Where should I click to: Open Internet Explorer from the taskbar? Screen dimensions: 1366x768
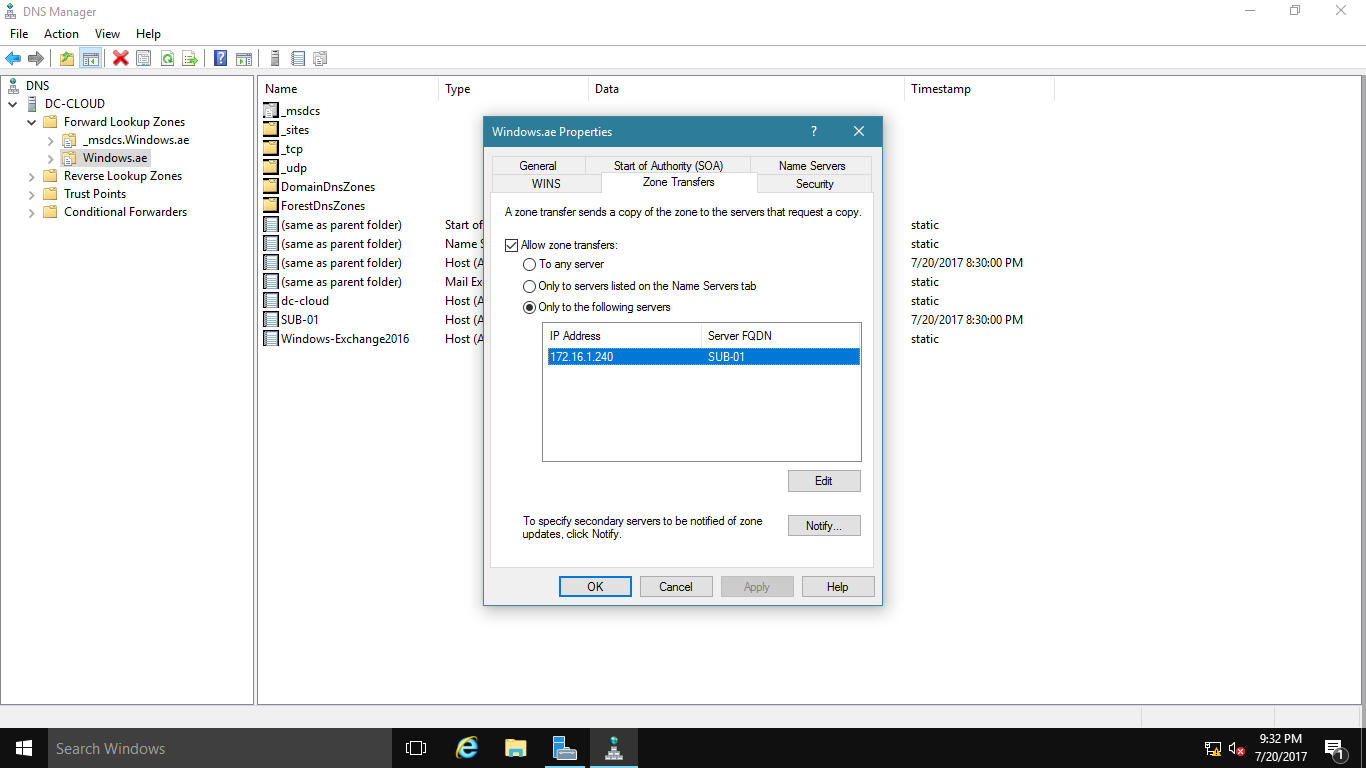pyautogui.click(x=466, y=748)
